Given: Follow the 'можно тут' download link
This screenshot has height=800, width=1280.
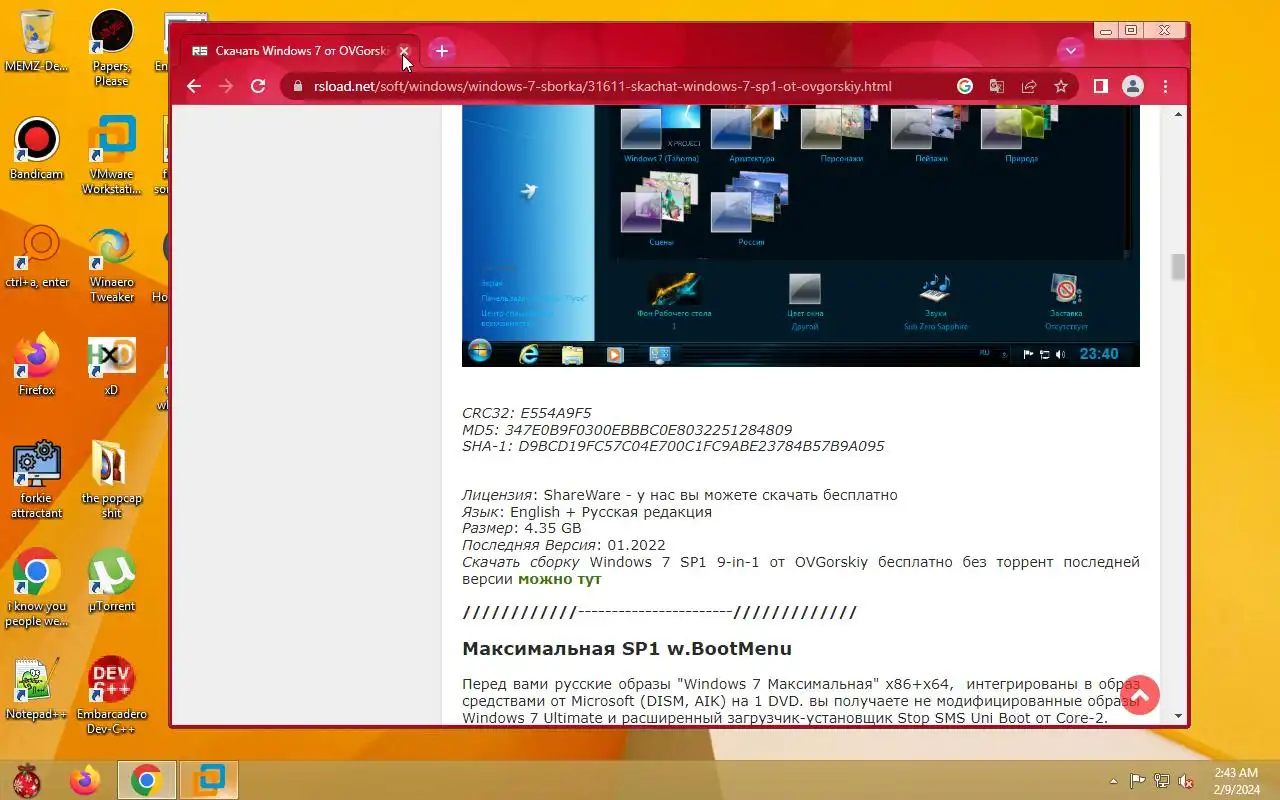Looking at the screenshot, I should coord(559,579).
